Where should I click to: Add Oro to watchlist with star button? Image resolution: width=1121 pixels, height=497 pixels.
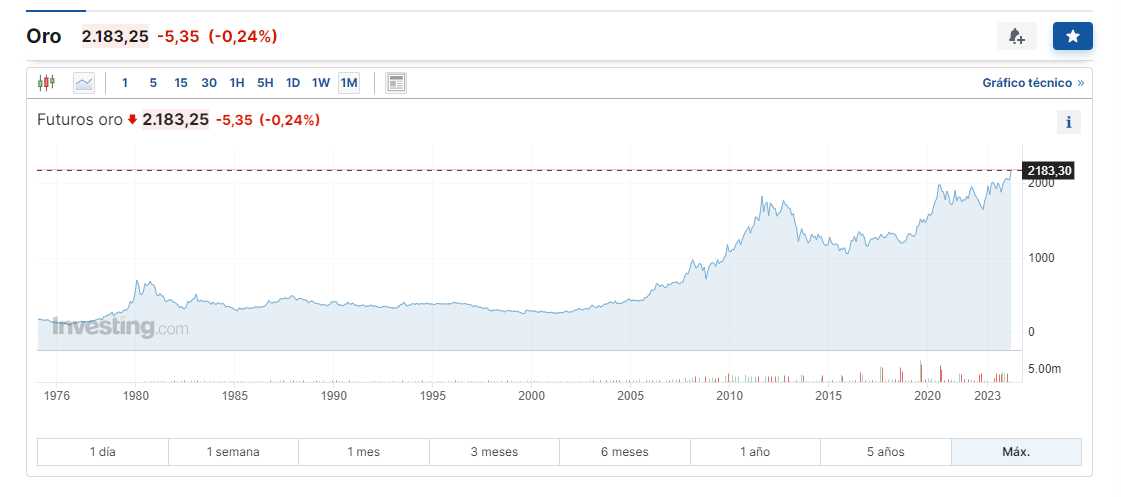click(1072, 37)
